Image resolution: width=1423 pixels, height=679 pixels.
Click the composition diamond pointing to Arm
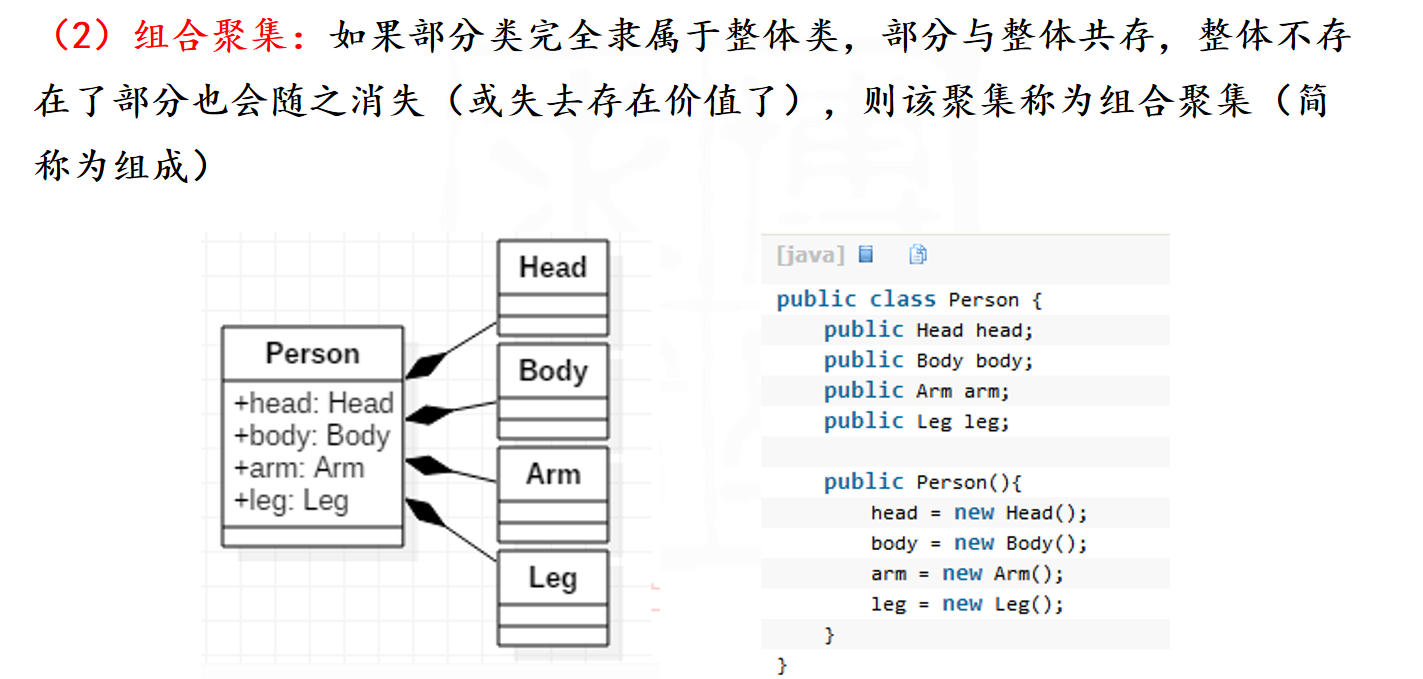coord(425,465)
